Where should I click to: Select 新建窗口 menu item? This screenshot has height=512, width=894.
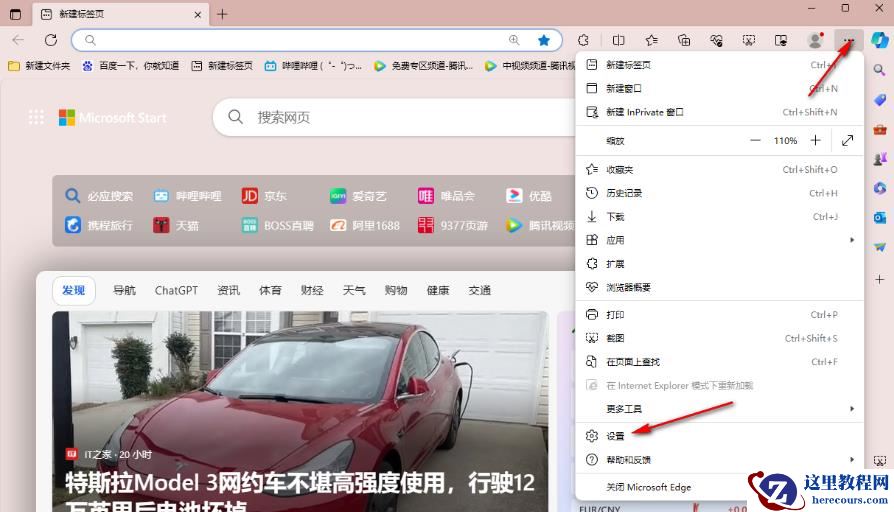click(x=720, y=88)
